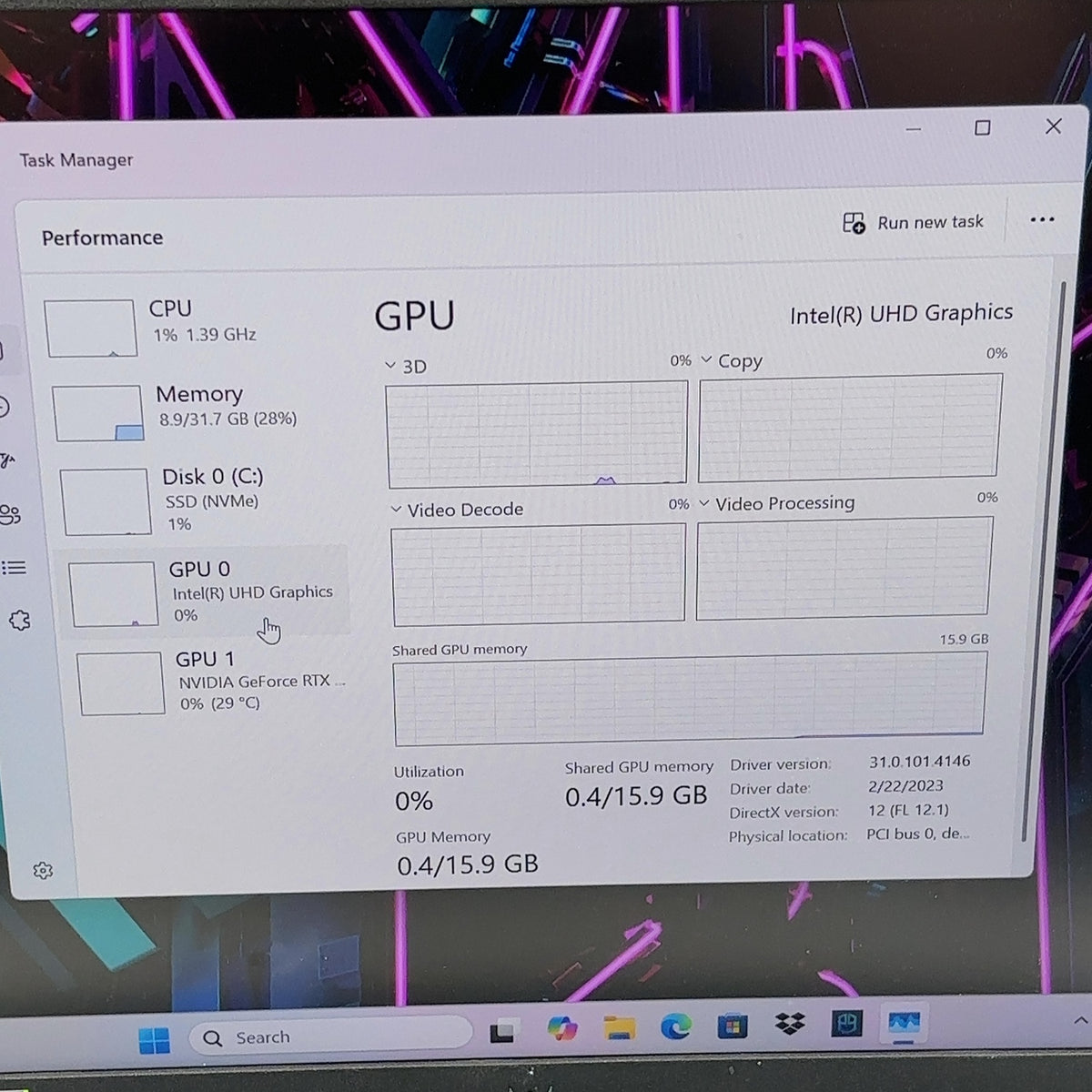Viewport: 1092px width, 1092px height.
Task: Click the 3D engine usage graph
Action: tap(537, 434)
